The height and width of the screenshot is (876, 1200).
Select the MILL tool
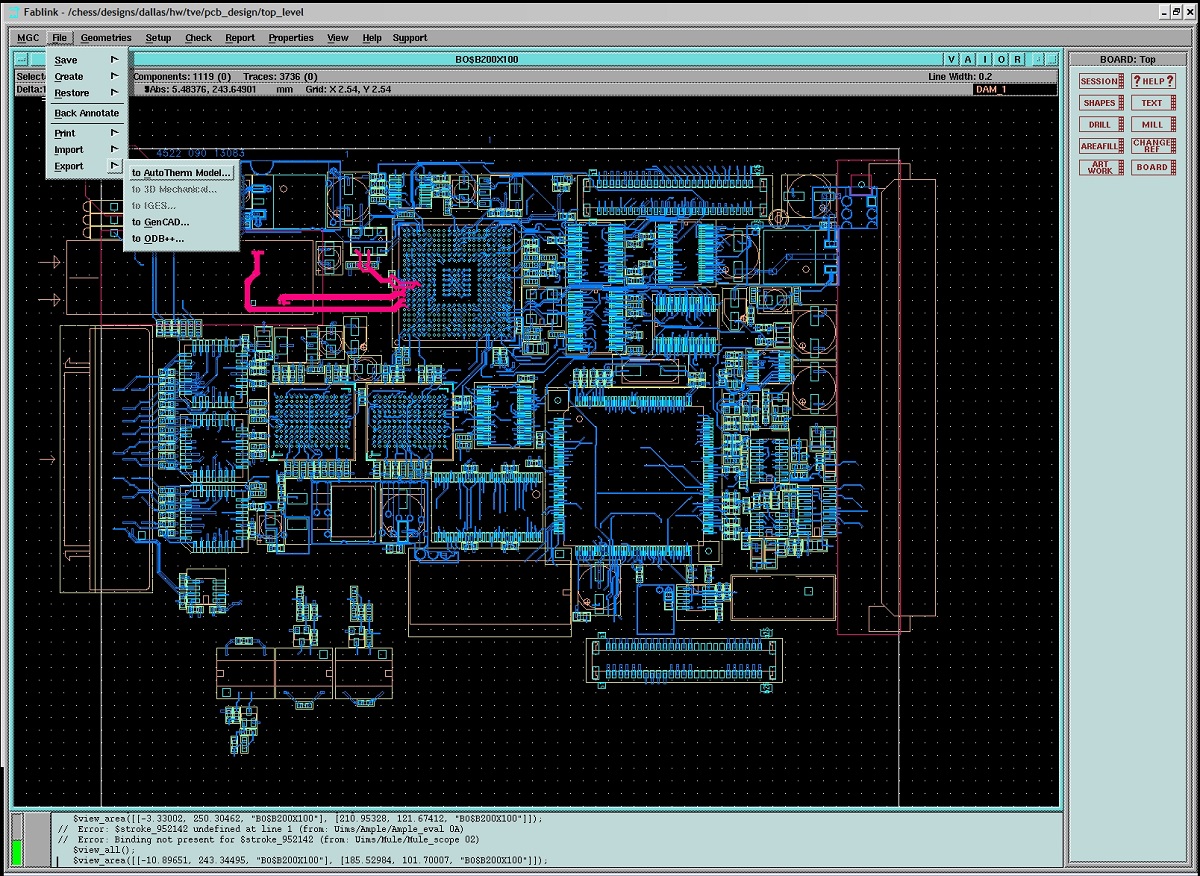[x=1152, y=123]
